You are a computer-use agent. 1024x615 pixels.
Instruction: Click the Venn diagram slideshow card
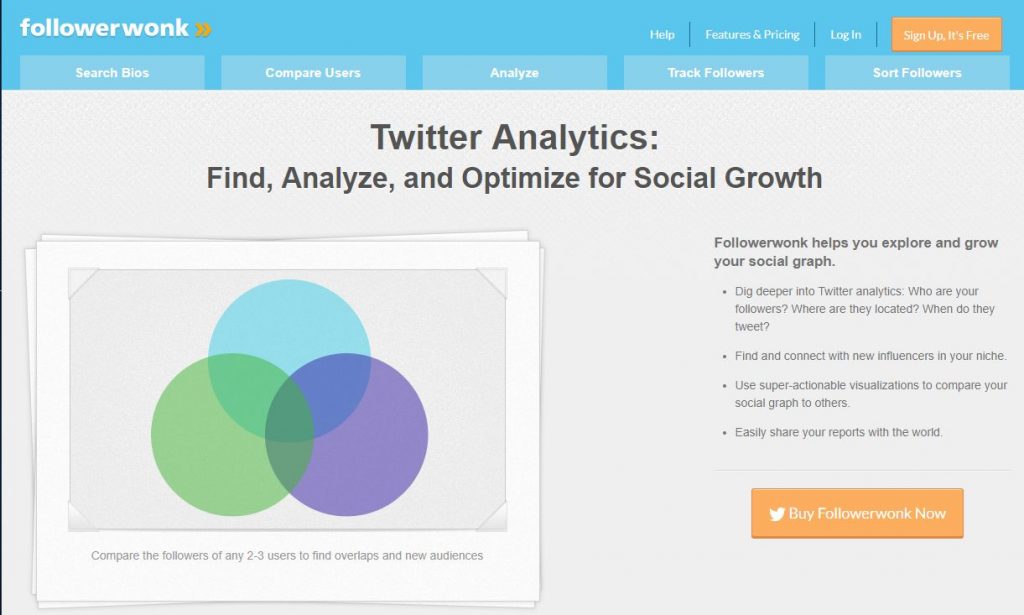pos(287,418)
